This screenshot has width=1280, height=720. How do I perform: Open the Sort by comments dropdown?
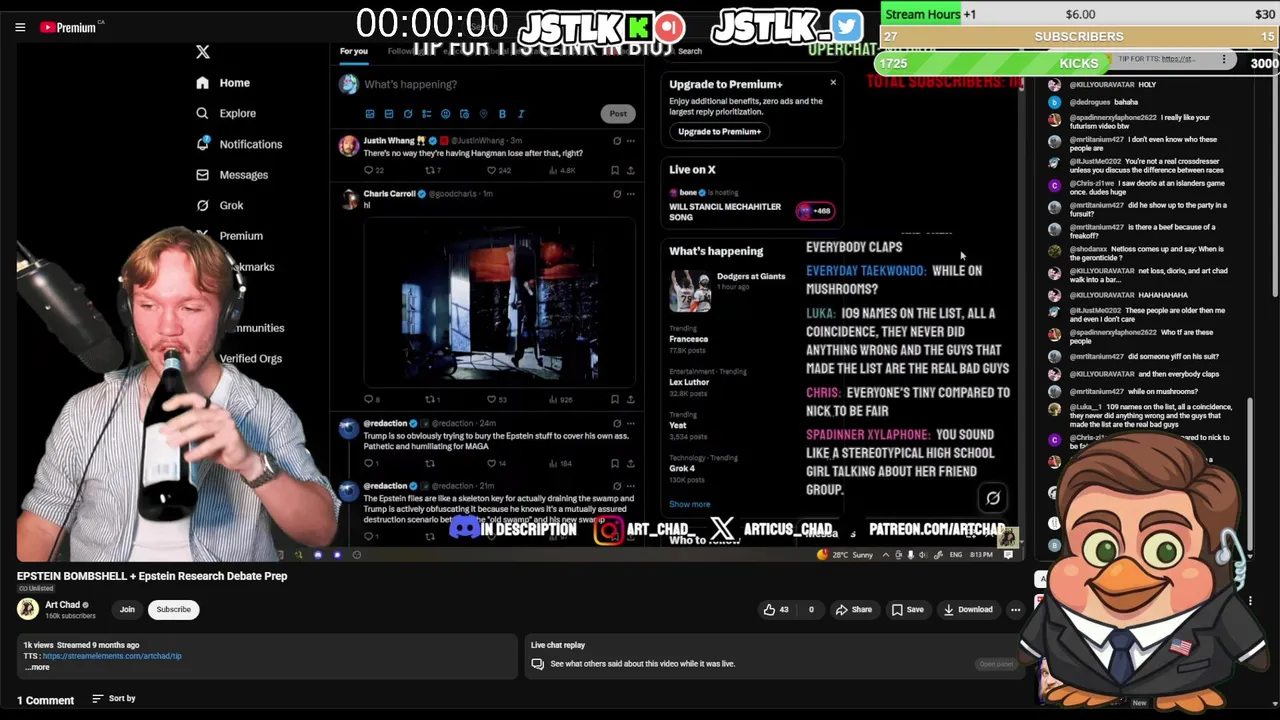[x=114, y=699]
